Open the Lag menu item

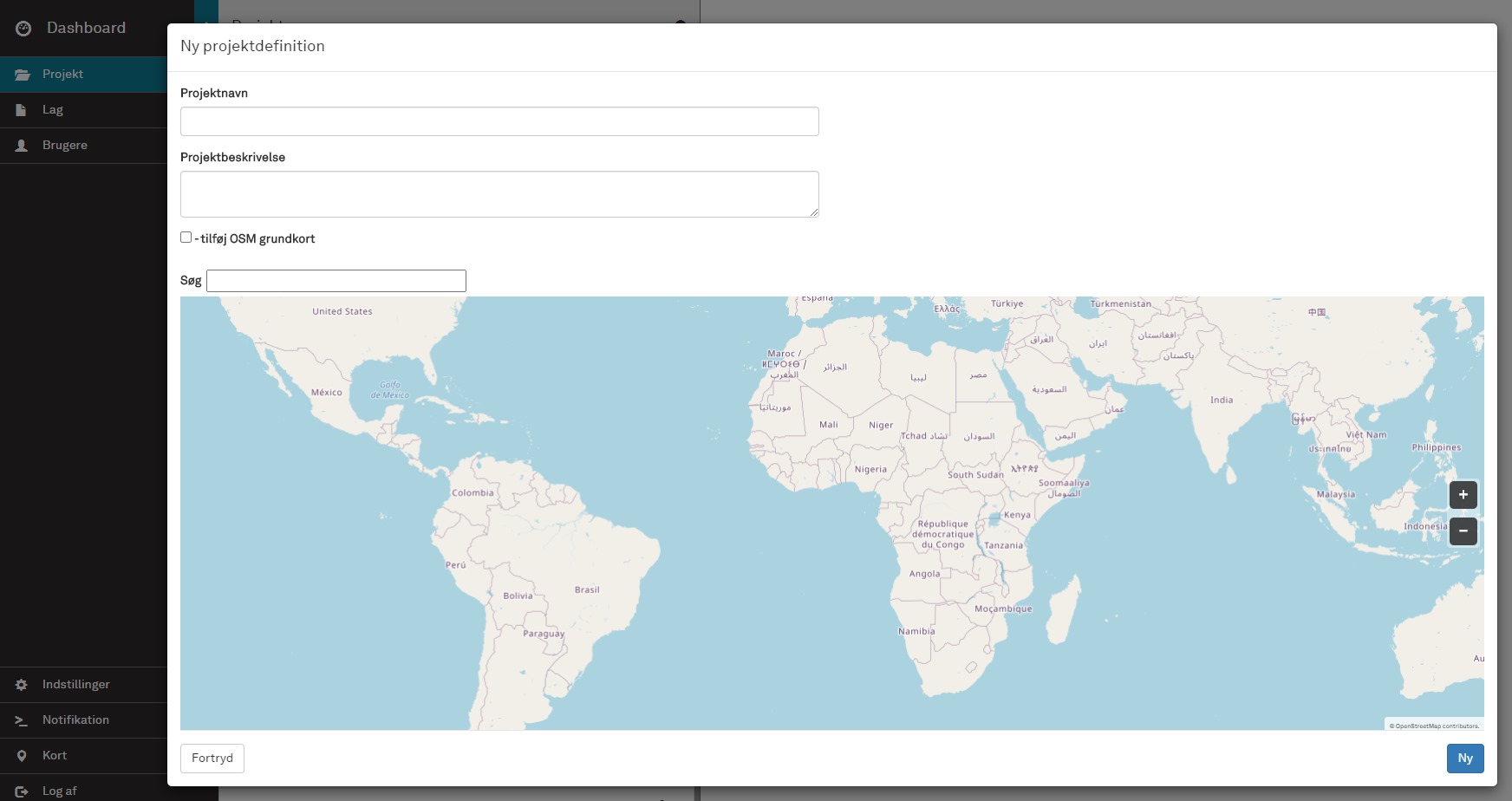coord(53,110)
